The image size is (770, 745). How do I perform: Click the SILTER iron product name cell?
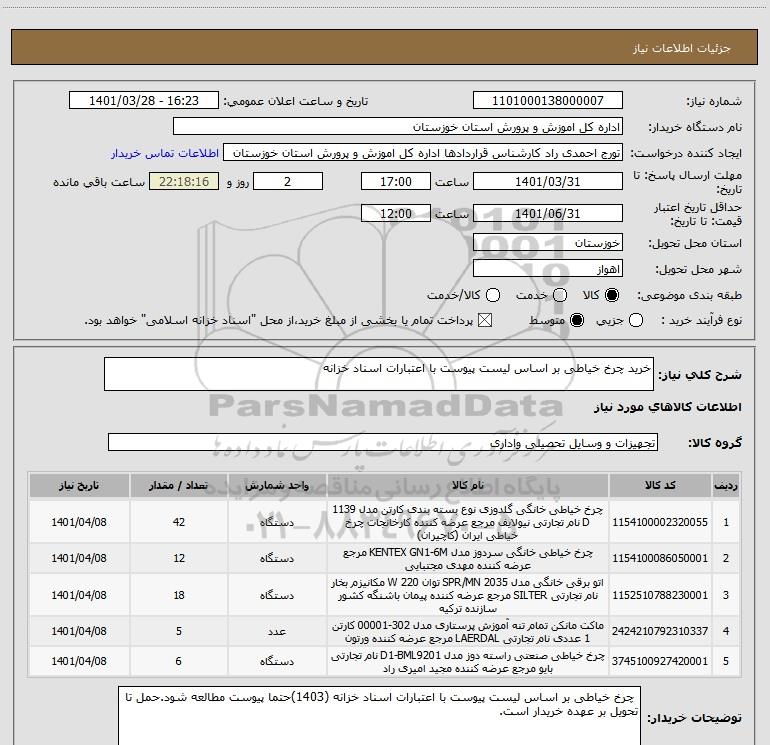(468, 595)
